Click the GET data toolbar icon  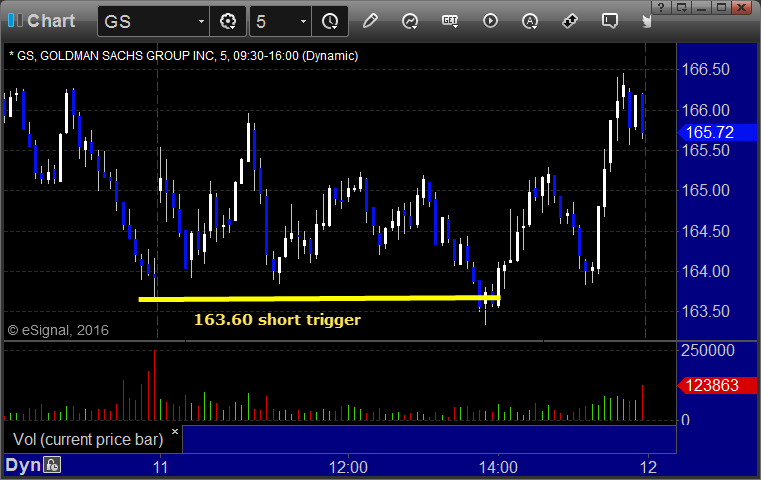click(x=450, y=21)
